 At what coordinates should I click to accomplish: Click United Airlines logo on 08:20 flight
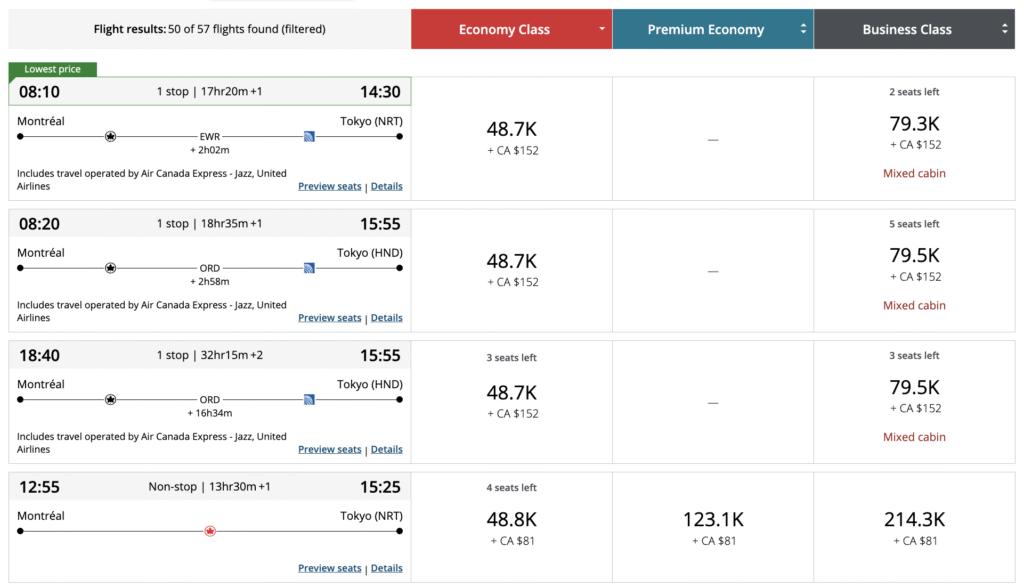coord(310,268)
